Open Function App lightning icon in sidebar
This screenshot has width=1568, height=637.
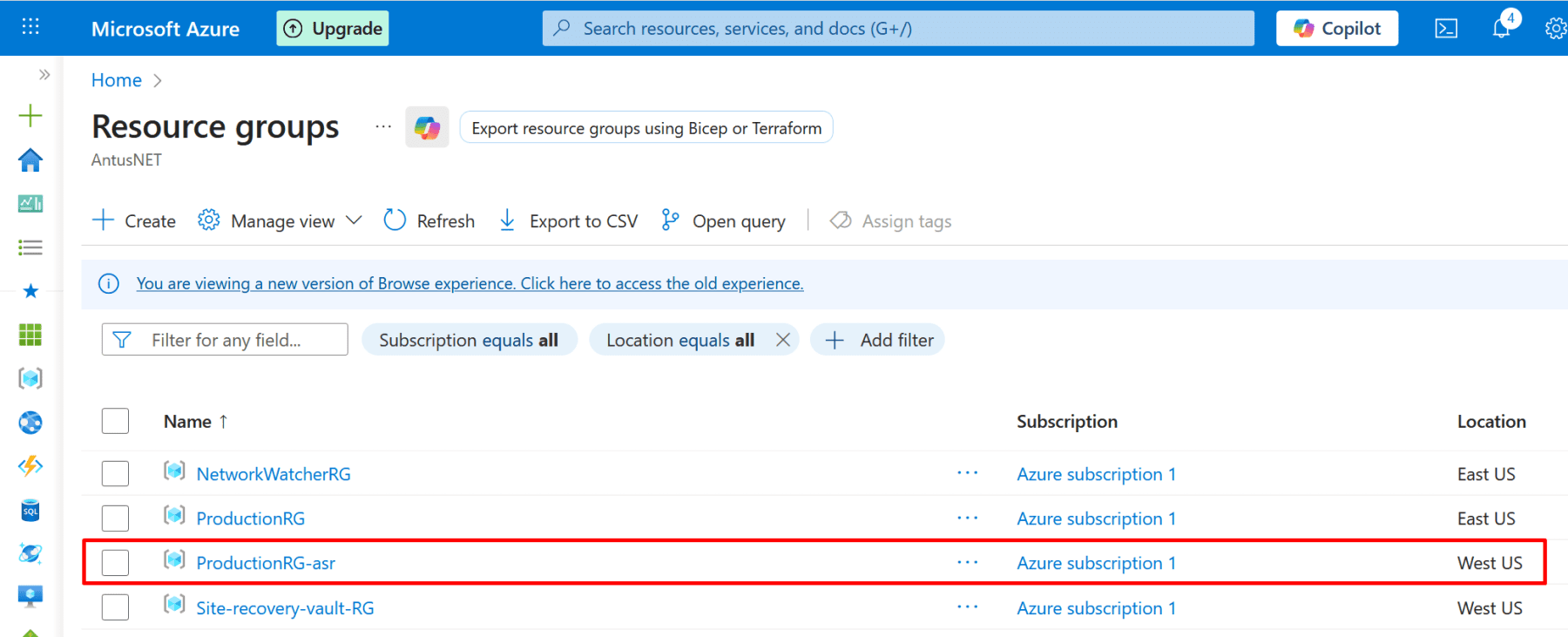tap(30, 466)
